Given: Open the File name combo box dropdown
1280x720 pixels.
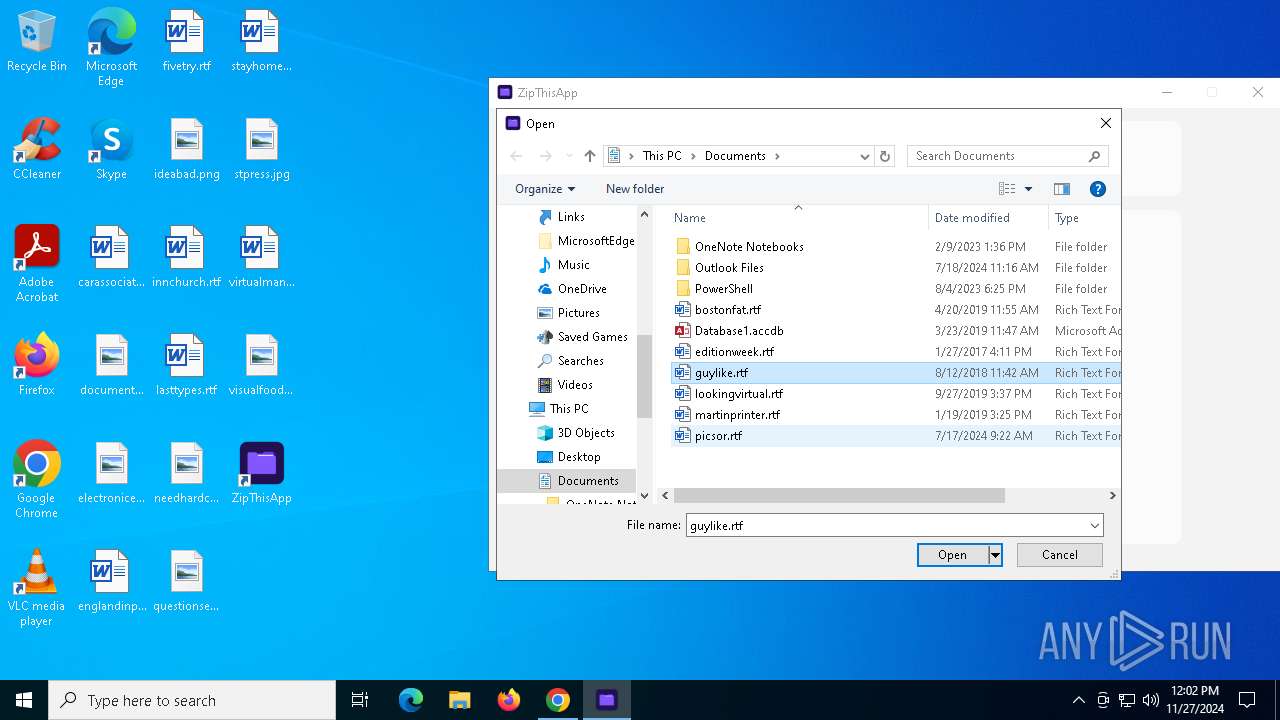Looking at the screenshot, I should (x=1095, y=525).
